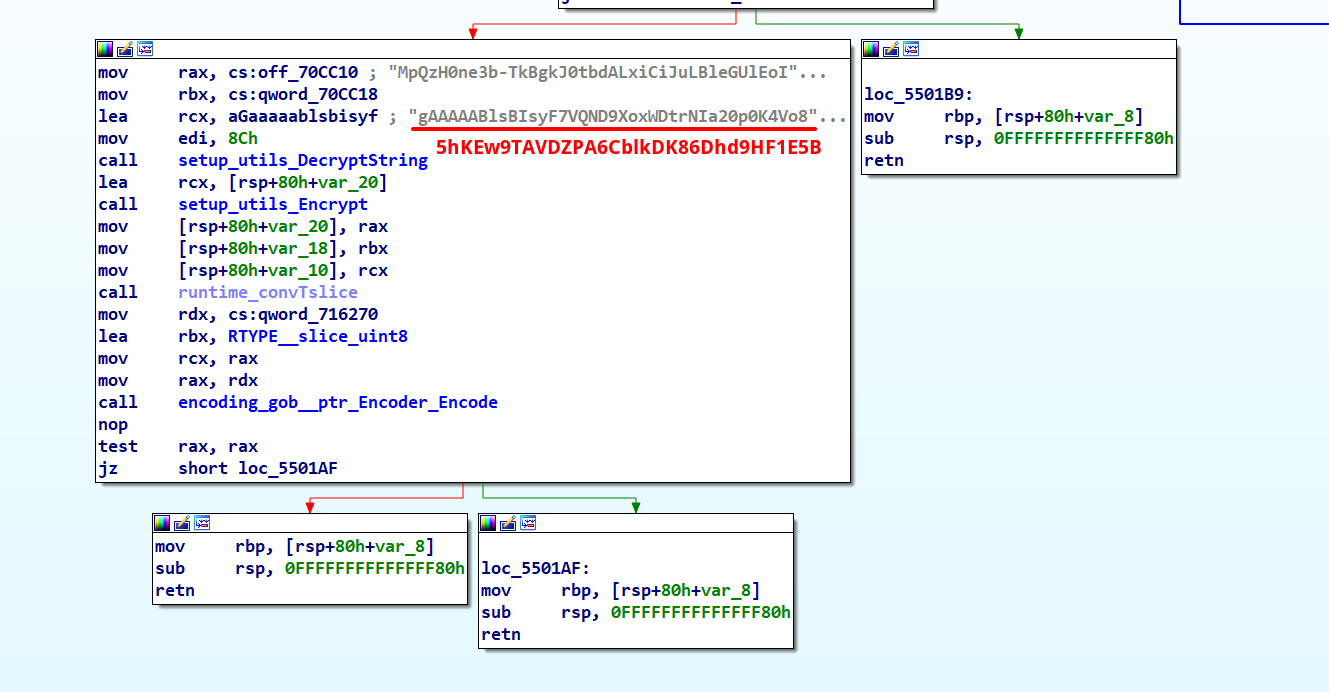1329x692 pixels.
Task: Click the pencil edit icon on the loc_5501AF block
Action: point(508,523)
